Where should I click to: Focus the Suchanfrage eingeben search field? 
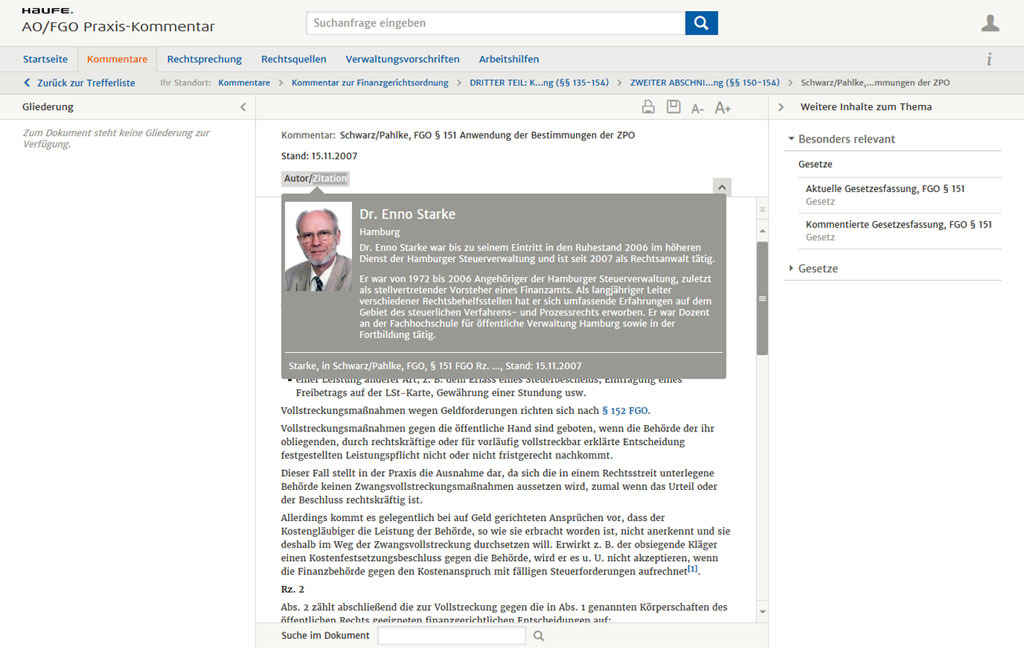[x=496, y=23]
